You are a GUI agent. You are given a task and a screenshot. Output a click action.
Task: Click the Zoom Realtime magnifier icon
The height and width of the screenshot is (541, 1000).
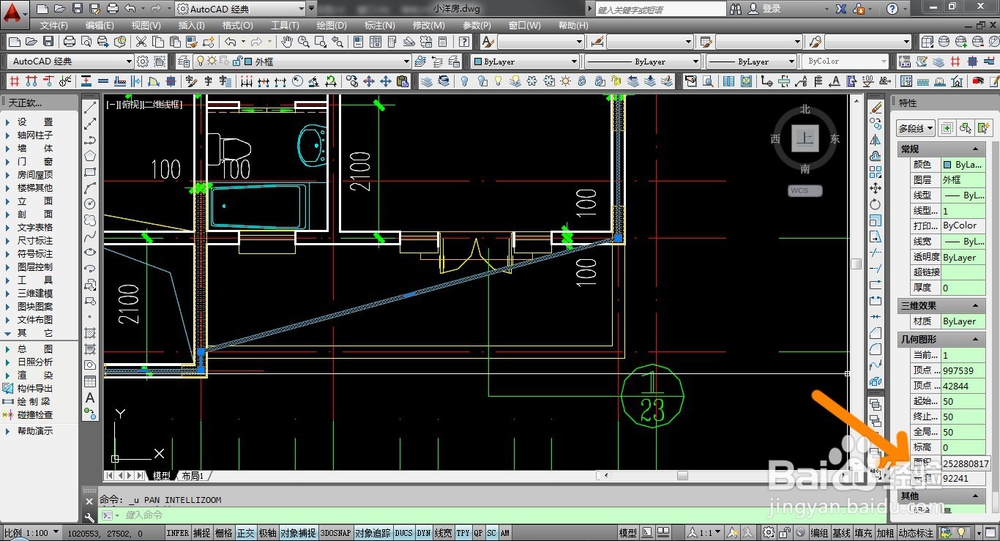pos(304,42)
